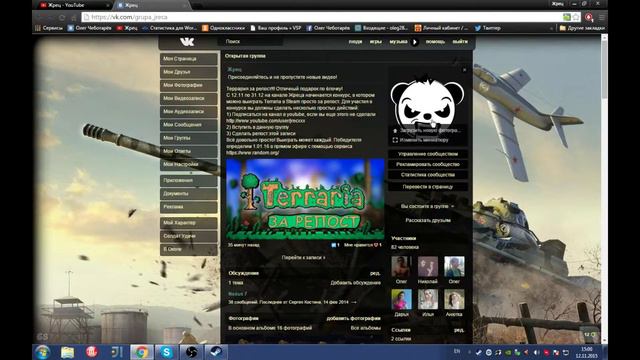The height and width of the screenshot is (360, 640).
Task: Click the panda group avatar
Action: (x=427, y=101)
